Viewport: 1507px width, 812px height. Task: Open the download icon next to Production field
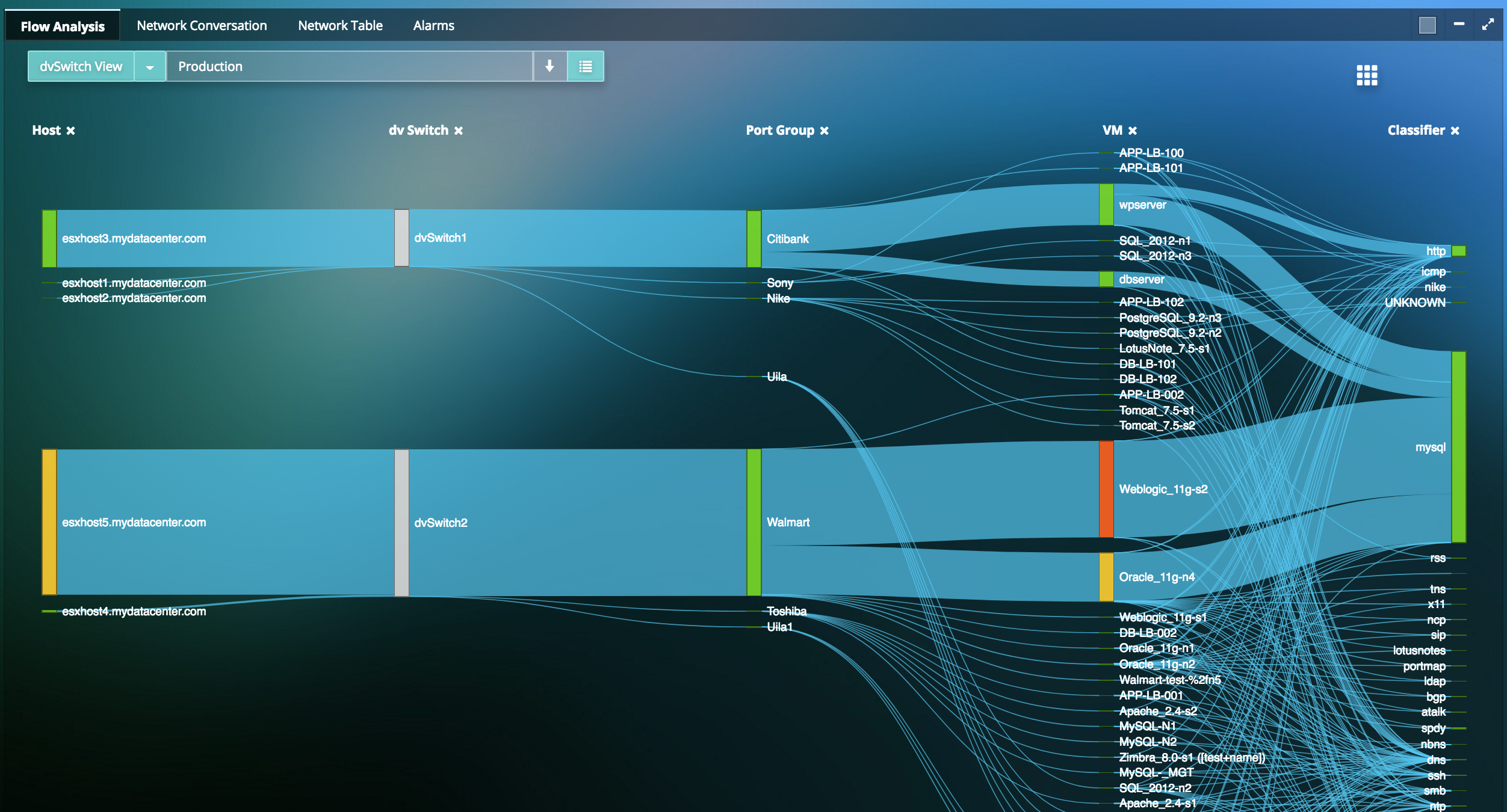[x=550, y=66]
